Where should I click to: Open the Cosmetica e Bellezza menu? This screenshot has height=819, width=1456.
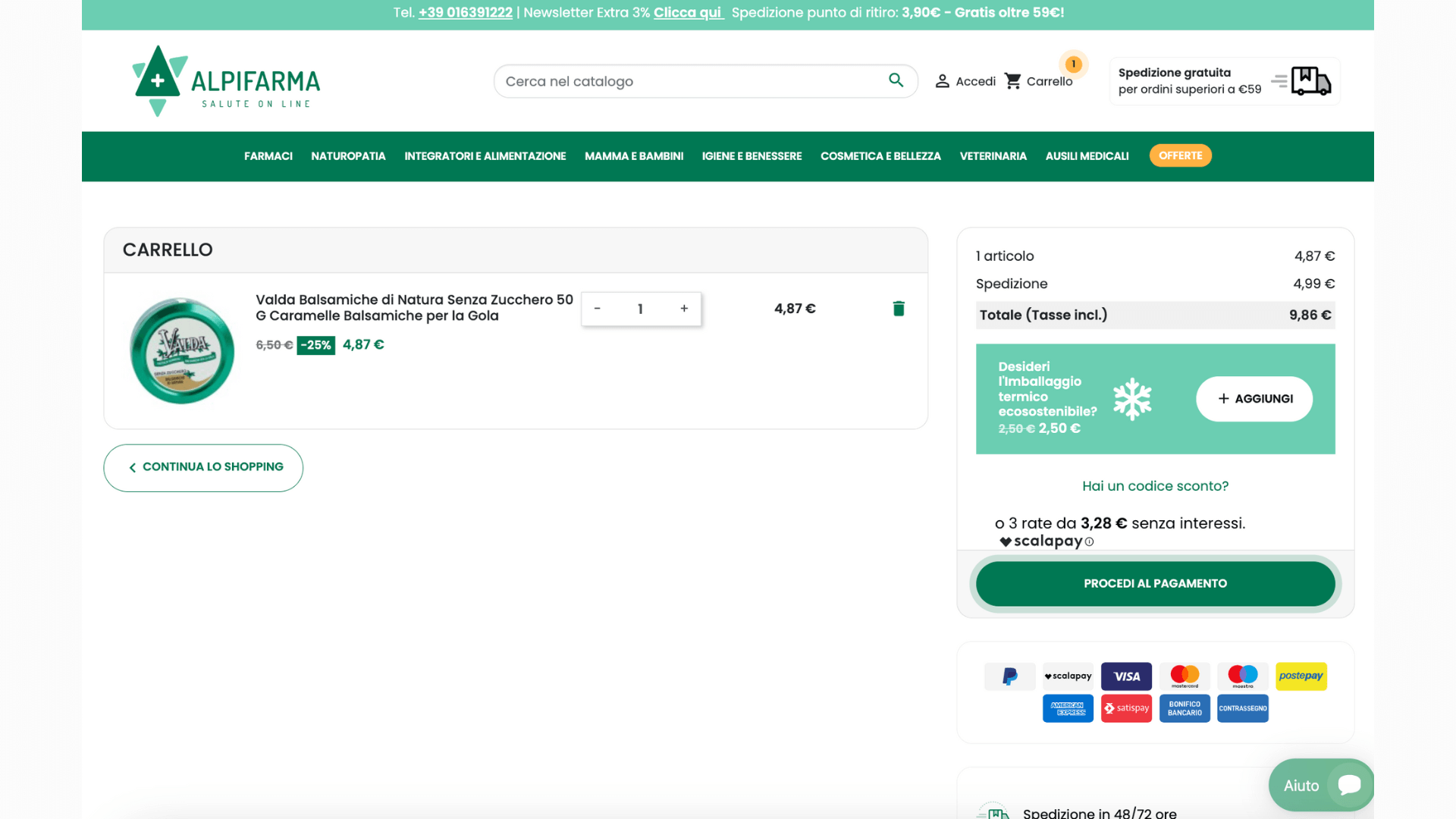tap(880, 156)
